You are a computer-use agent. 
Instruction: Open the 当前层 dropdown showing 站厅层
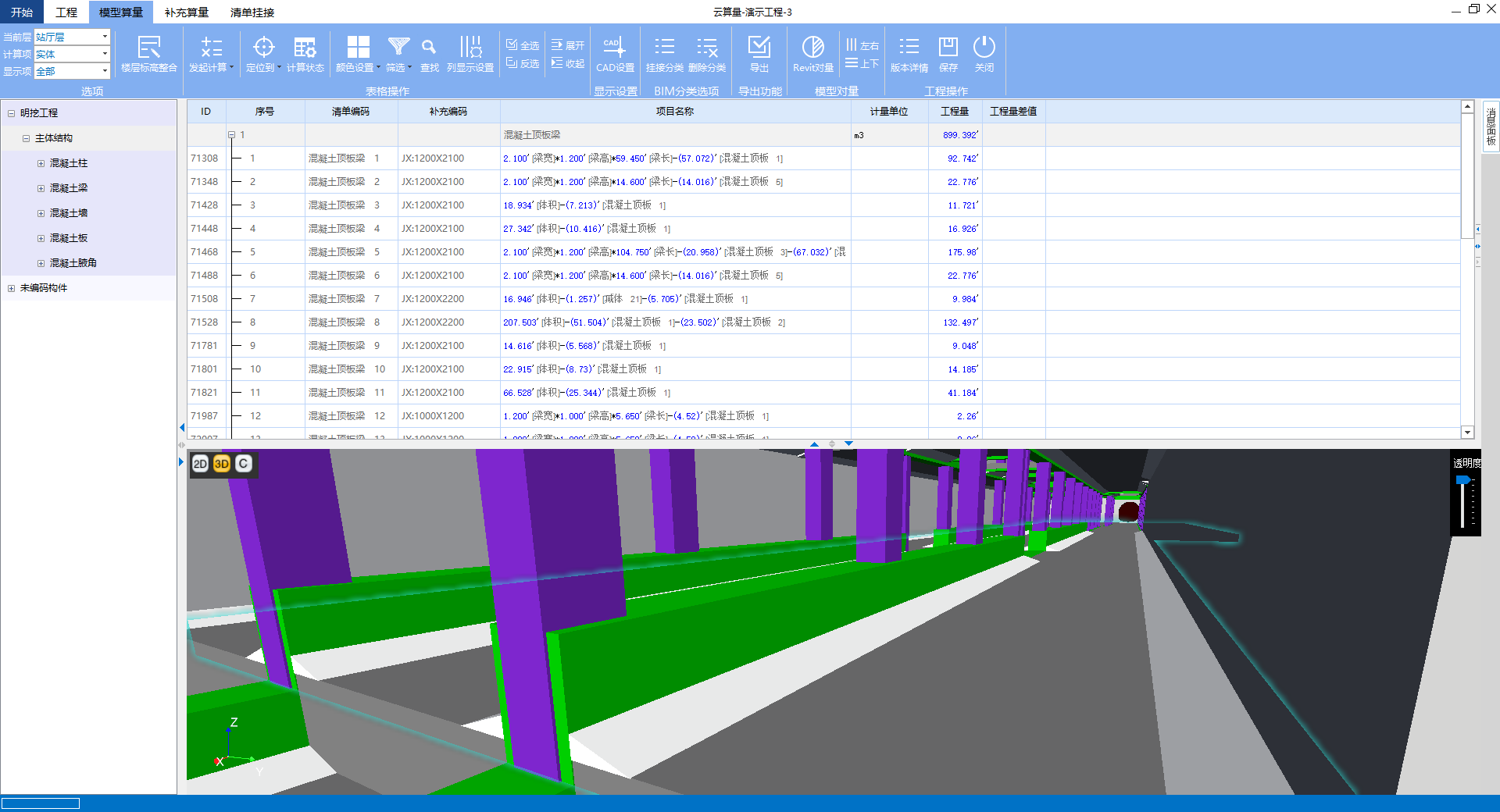105,37
